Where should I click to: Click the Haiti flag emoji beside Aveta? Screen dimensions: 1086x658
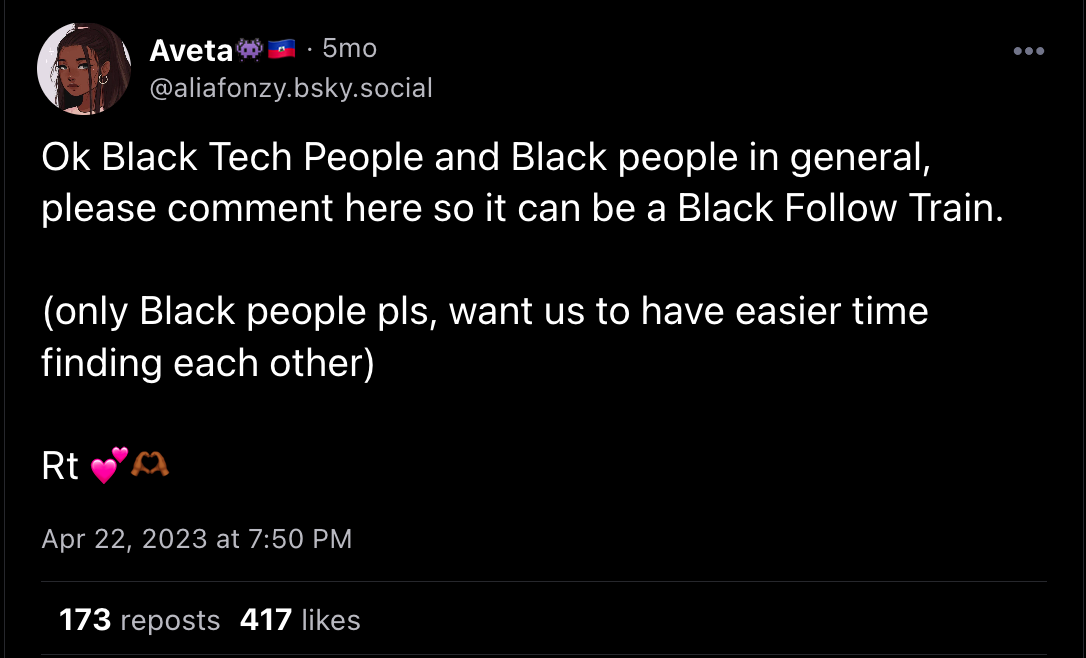click(x=282, y=48)
